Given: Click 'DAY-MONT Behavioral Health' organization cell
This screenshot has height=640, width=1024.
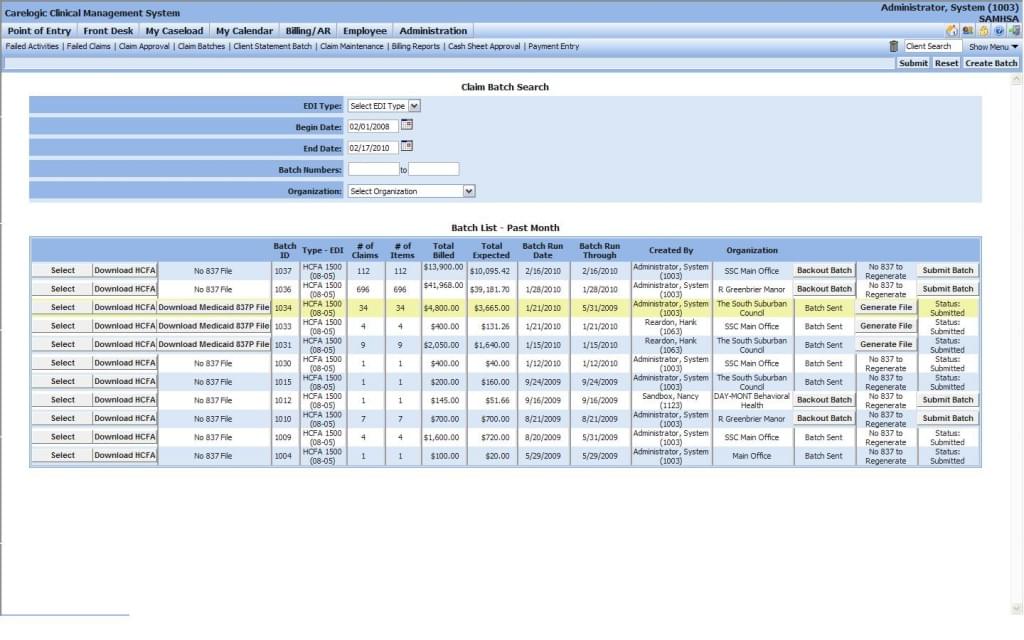Looking at the screenshot, I should pyautogui.click(x=752, y=400).
